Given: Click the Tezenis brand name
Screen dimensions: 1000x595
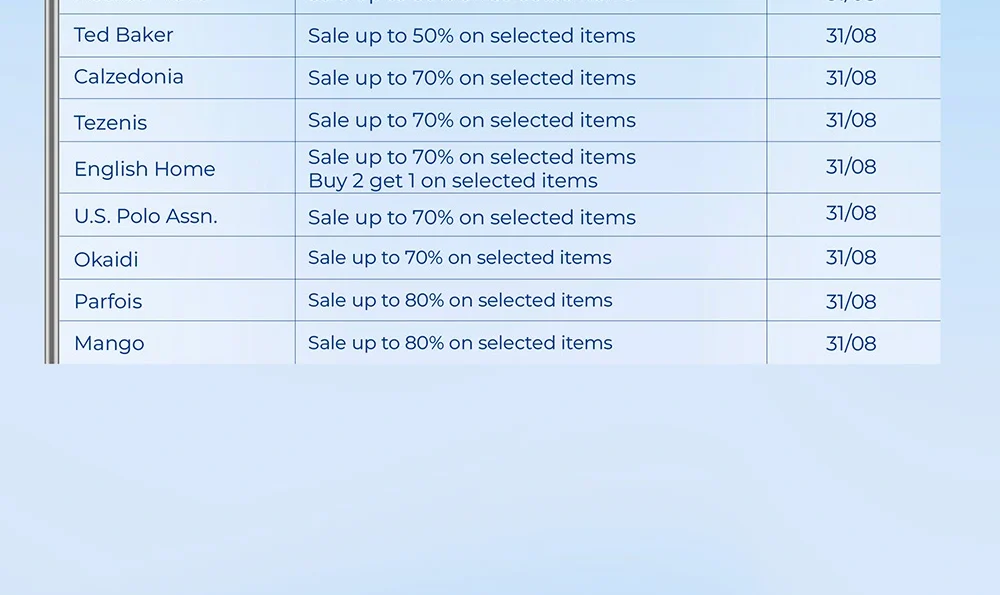Looking at the screenshot, I should [111, 122].
